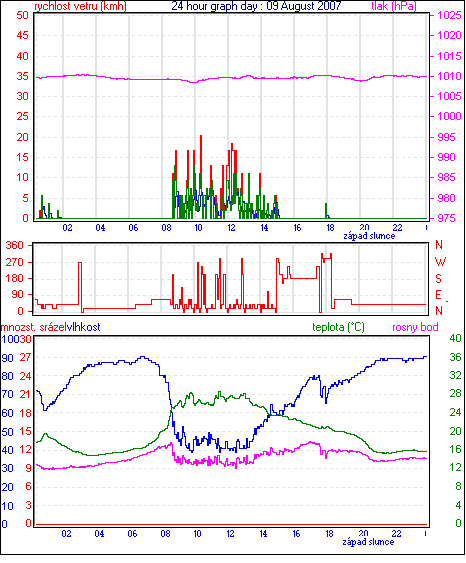Click the title '24 hour graph day : 09 August 2007'
This screenshot has height=563, width=466.
[256, 6]
